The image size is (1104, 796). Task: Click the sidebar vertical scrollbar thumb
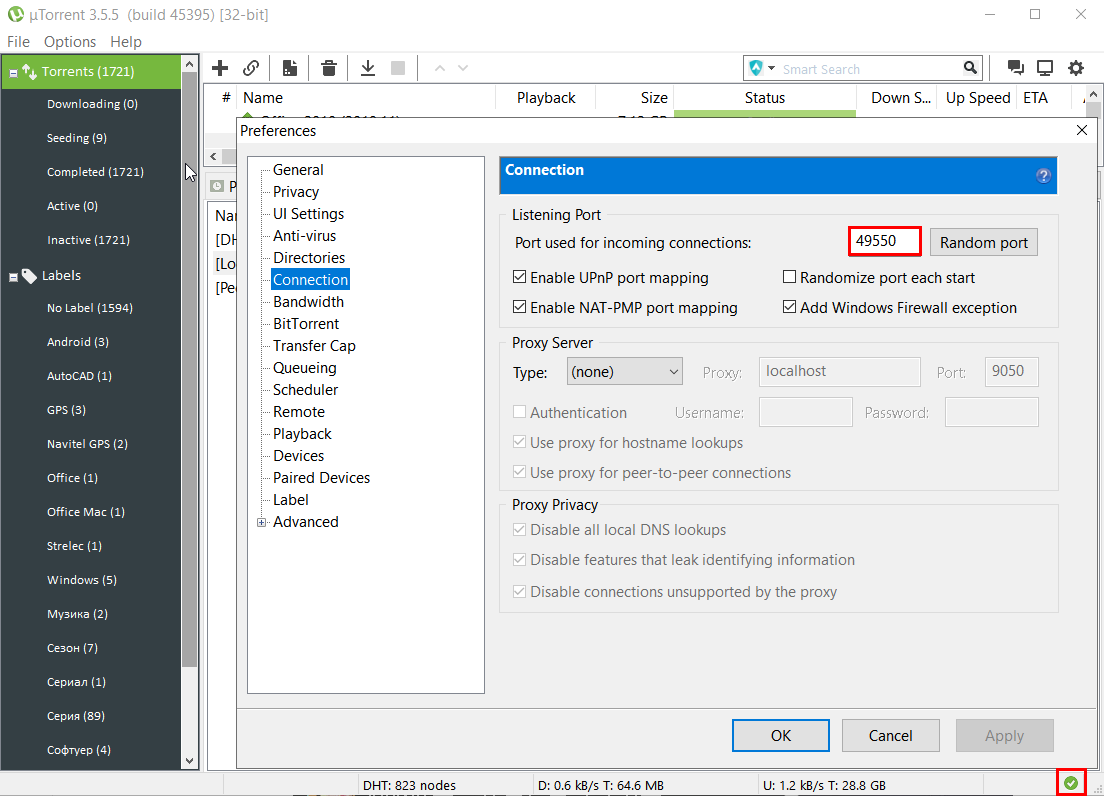click(189, 369)
